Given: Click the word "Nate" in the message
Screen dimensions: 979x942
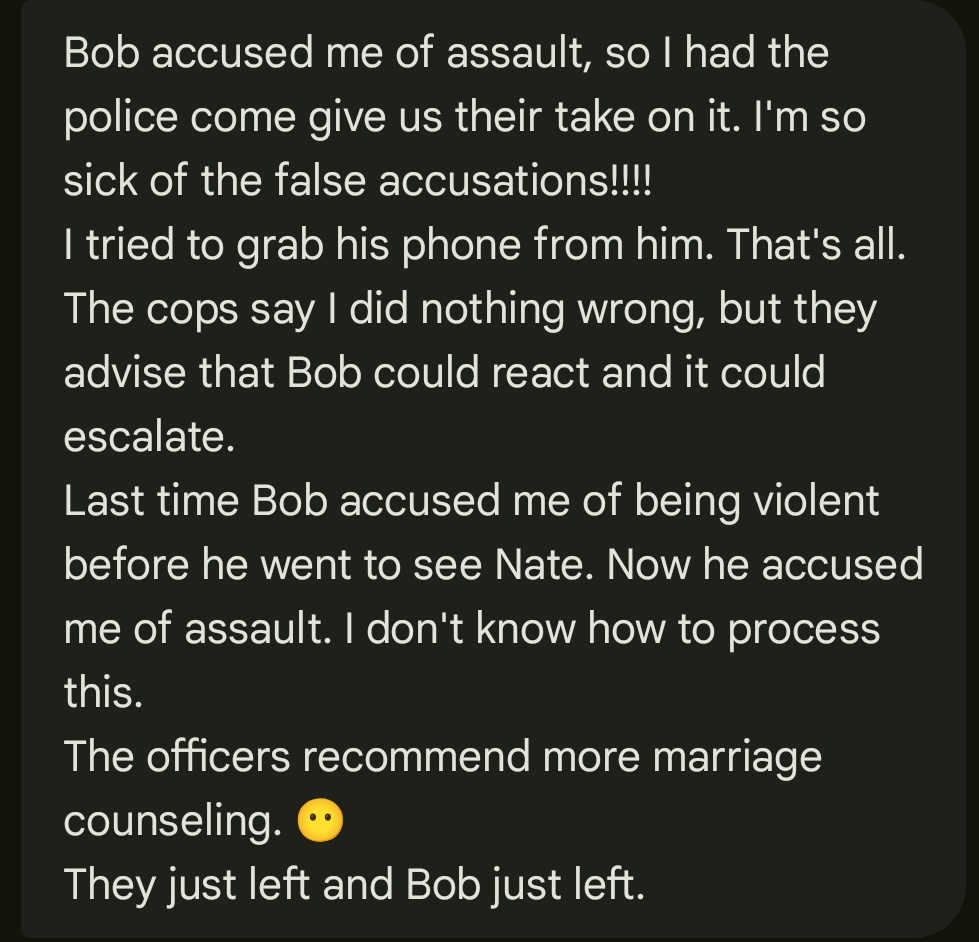Looking at the screenshot, I should [541, 565].
